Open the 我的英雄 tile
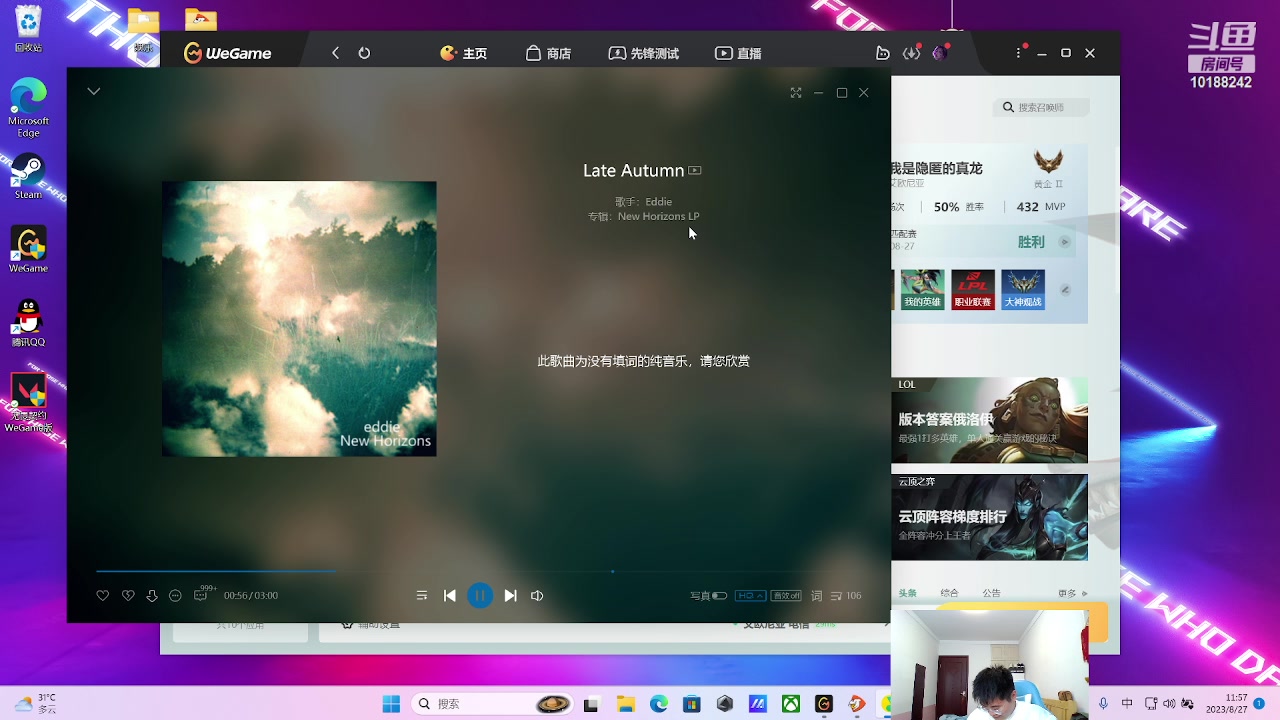The image size is (1280, 720). (922, 290)
